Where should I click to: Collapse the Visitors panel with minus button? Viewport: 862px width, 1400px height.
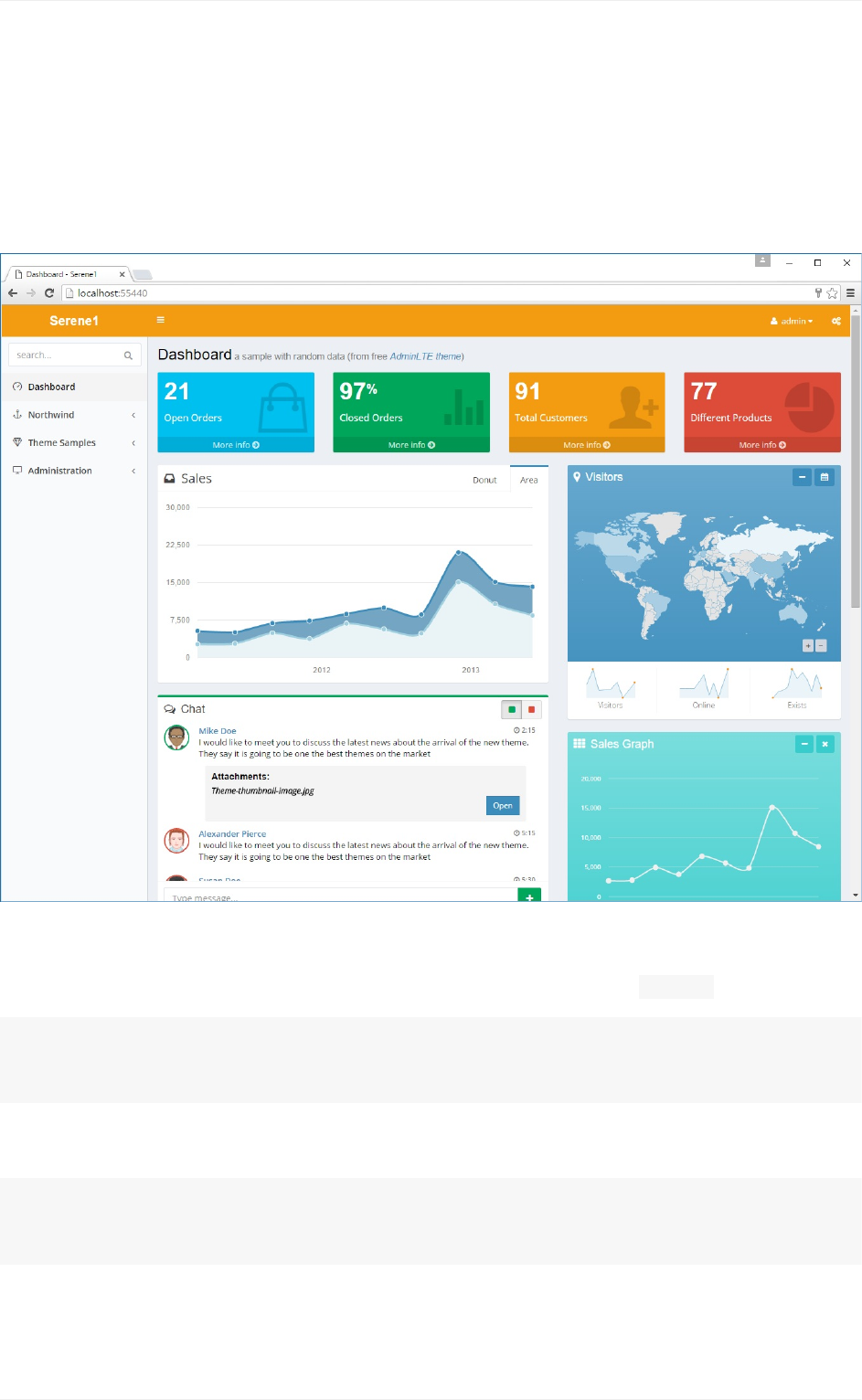802,477
